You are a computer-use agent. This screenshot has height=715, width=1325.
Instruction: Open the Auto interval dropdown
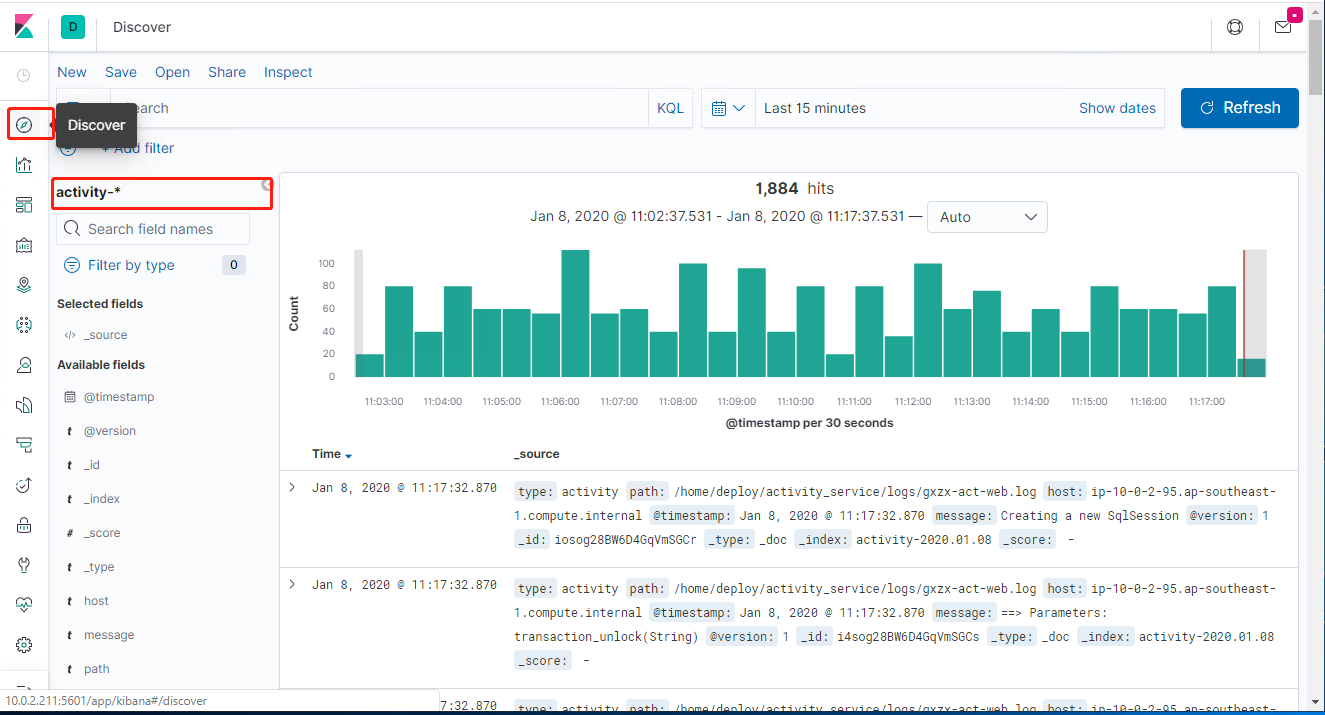(x=988, y=217)
